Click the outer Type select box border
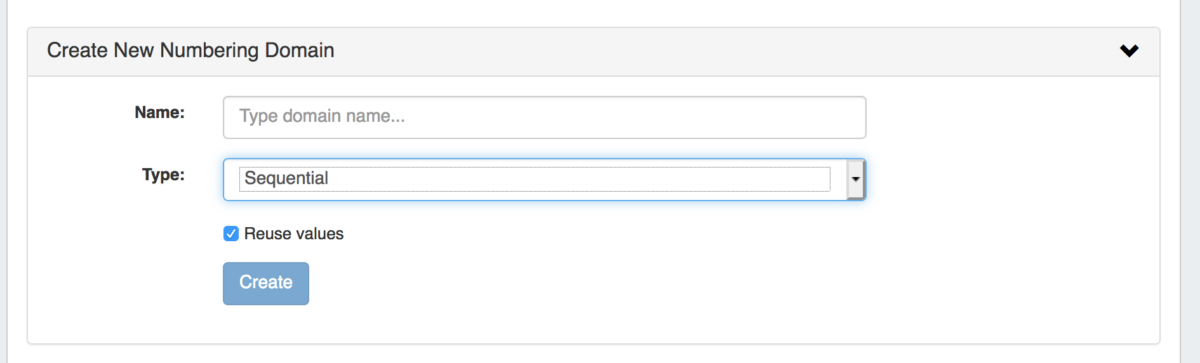Image resolution: width=1200 pixels, height=363 pixels. pyautogui.click(x=544, y=179)
